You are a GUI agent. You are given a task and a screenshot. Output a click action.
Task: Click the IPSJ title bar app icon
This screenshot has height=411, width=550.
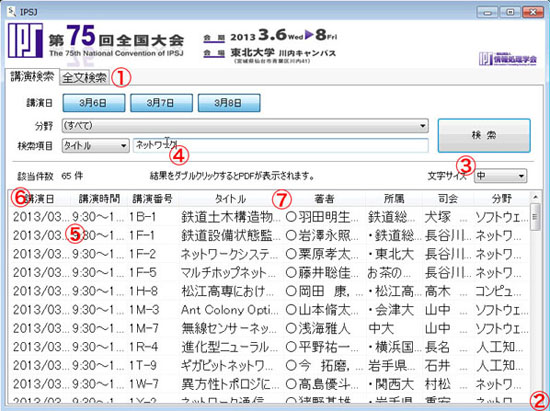(x=11, y=12)
